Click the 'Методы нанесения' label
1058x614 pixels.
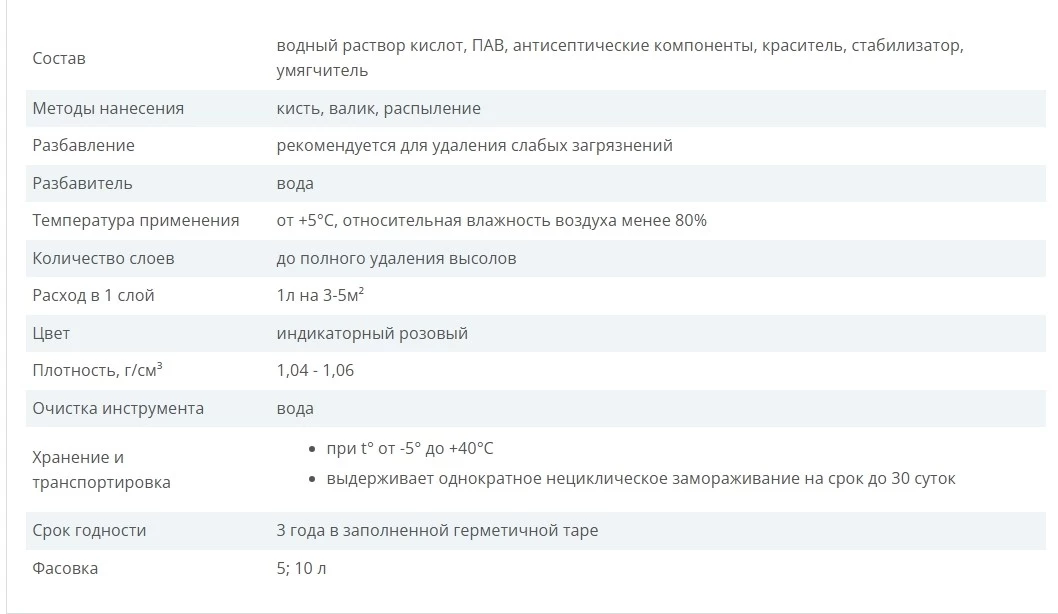(108, 109)
